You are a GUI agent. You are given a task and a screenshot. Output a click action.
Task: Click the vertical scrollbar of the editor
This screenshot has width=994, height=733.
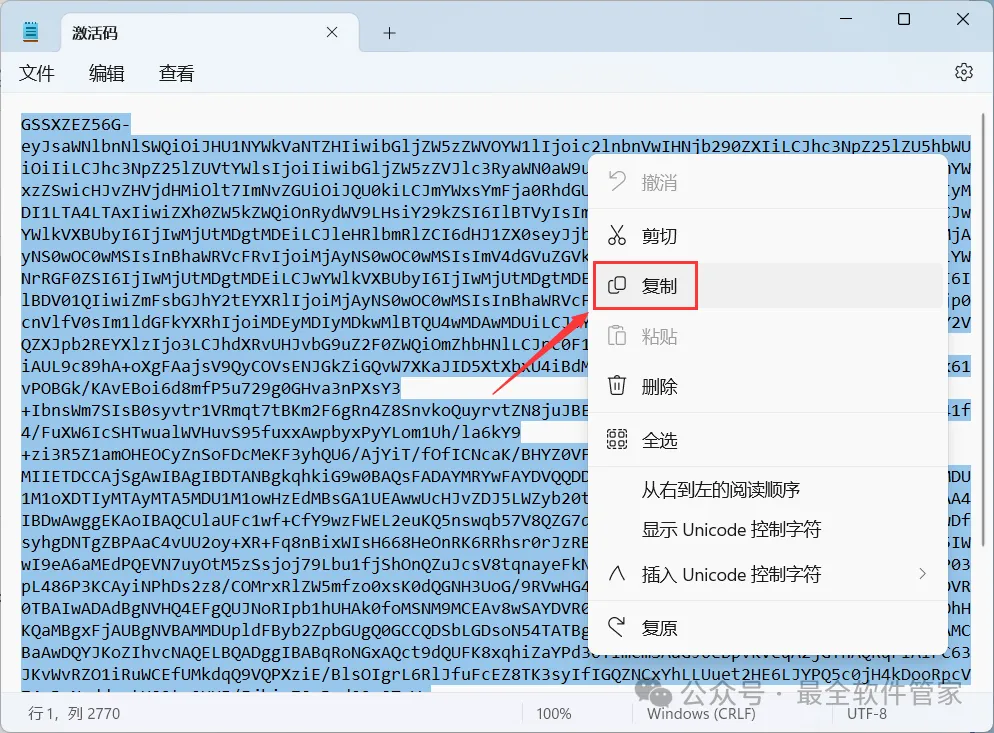tap(983, 330)
